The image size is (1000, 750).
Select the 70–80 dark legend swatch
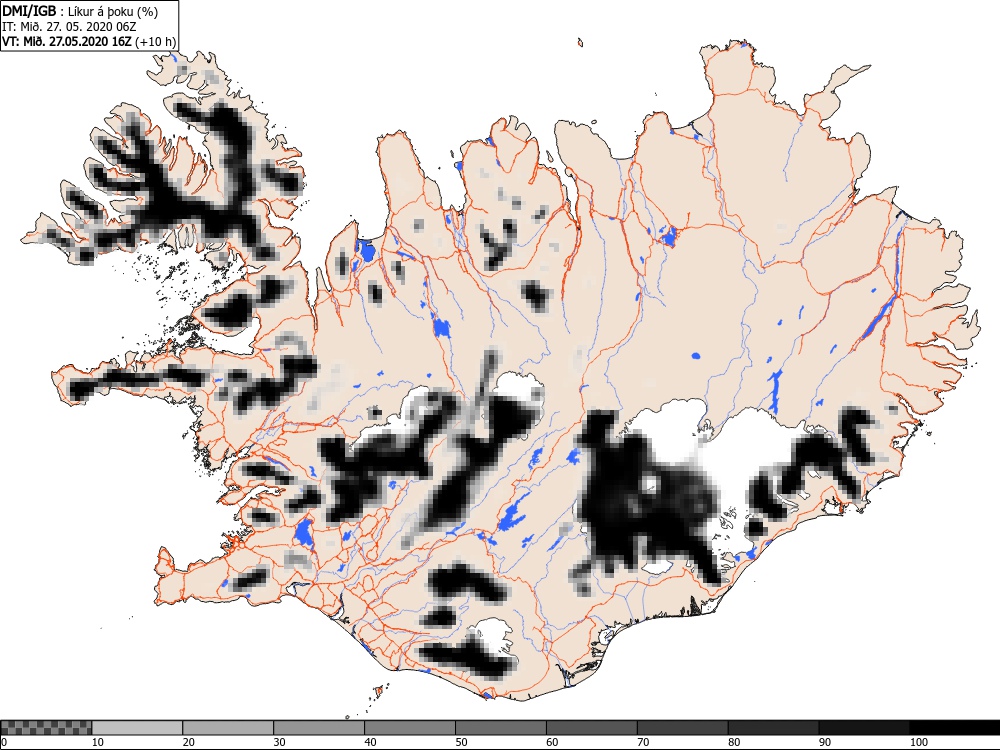682,728
